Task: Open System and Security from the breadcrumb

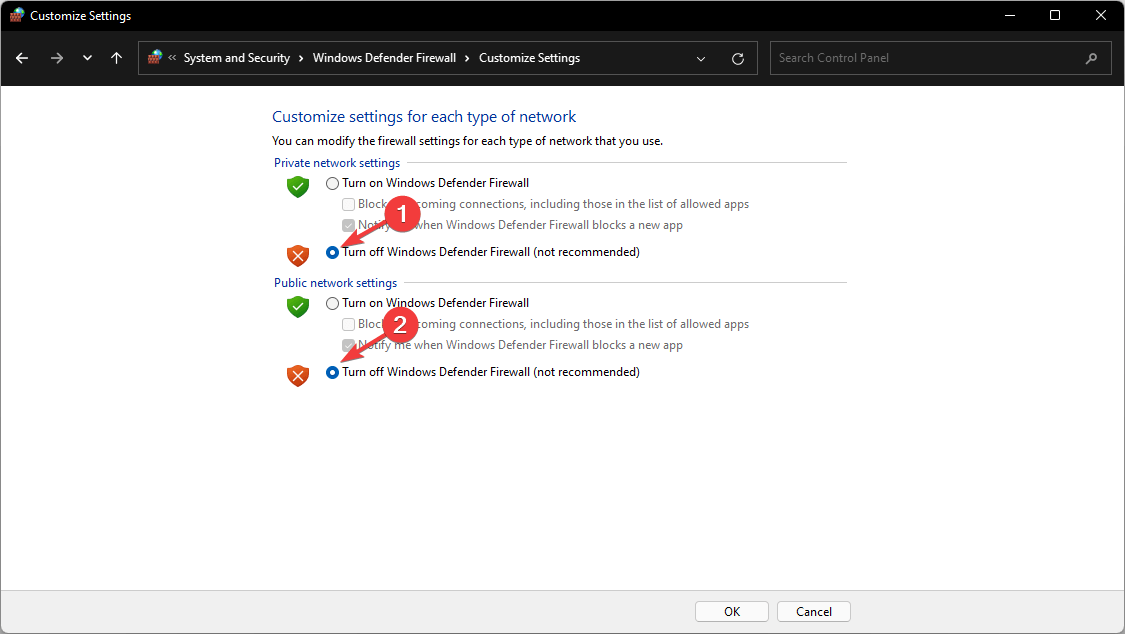Action: 237,57
